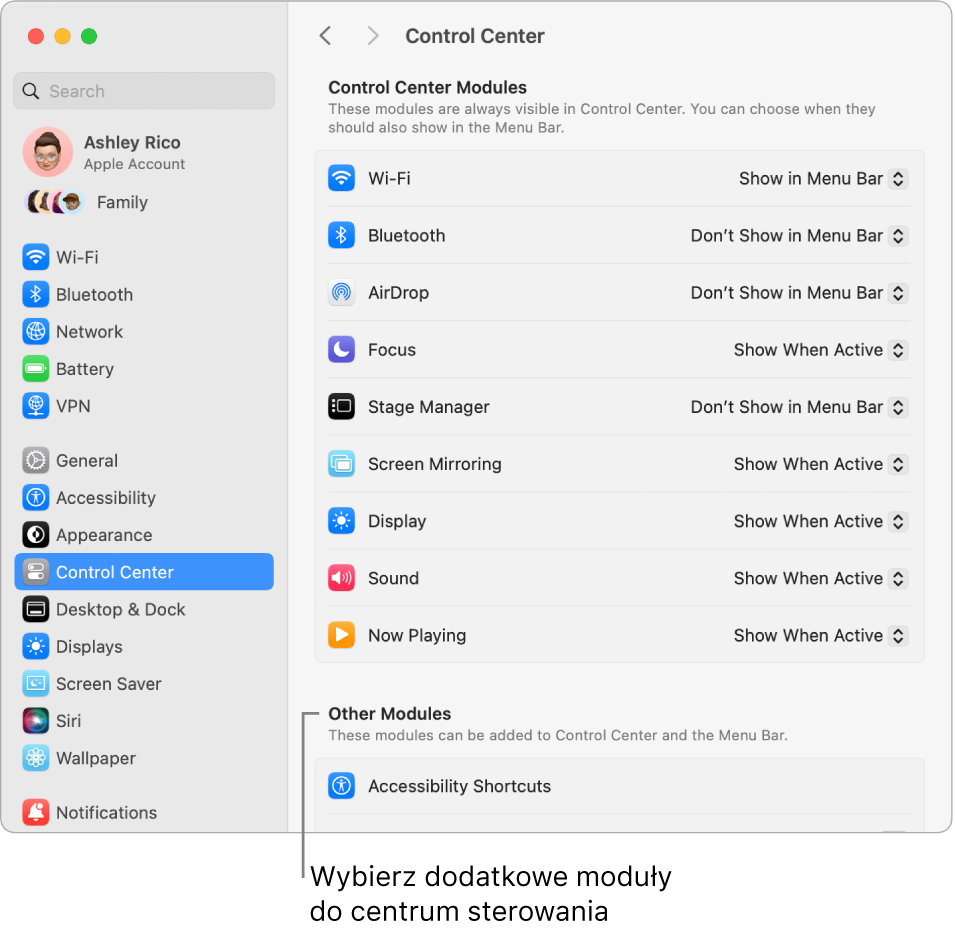Screen dimensions: 955x934
Task: Select Network label in sidebar
Action: pos(90,332)
